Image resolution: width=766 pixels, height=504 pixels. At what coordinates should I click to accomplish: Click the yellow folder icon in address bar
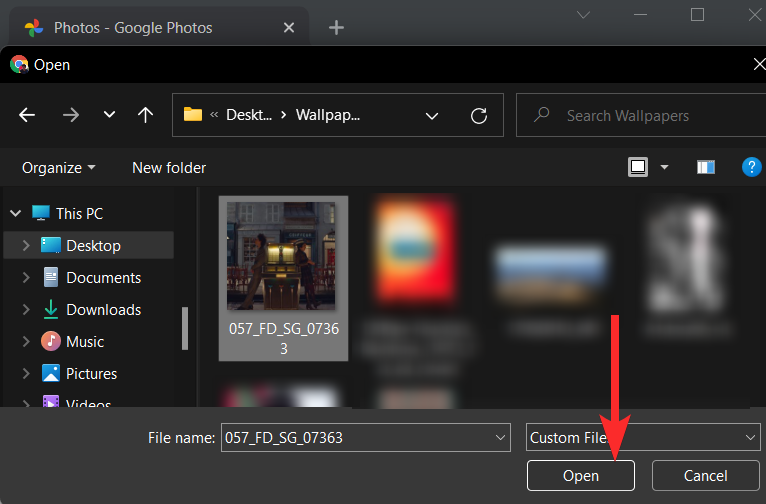[x=193, y=115]
